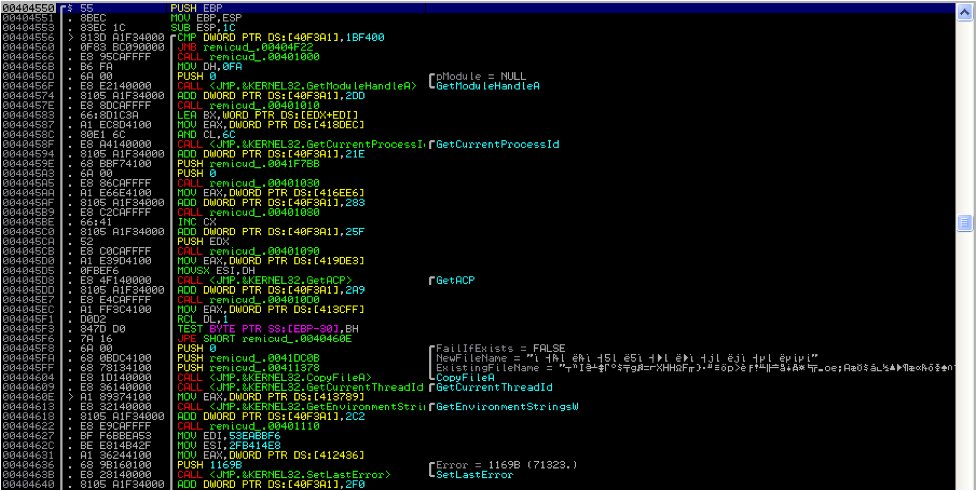Click the GetCurrentProcessId comment

(497, 144)
